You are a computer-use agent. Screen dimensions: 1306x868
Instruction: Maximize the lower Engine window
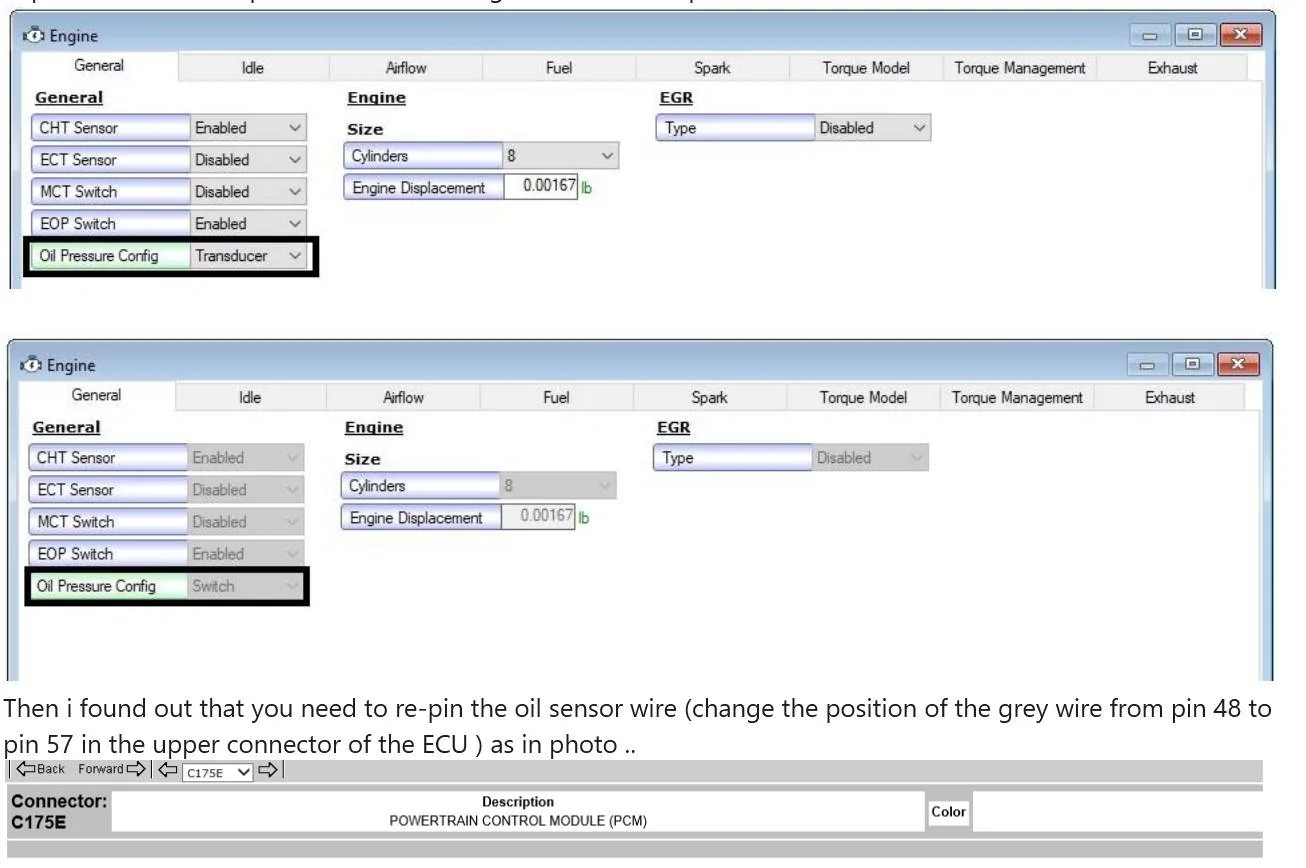[x=1192, y=364]
